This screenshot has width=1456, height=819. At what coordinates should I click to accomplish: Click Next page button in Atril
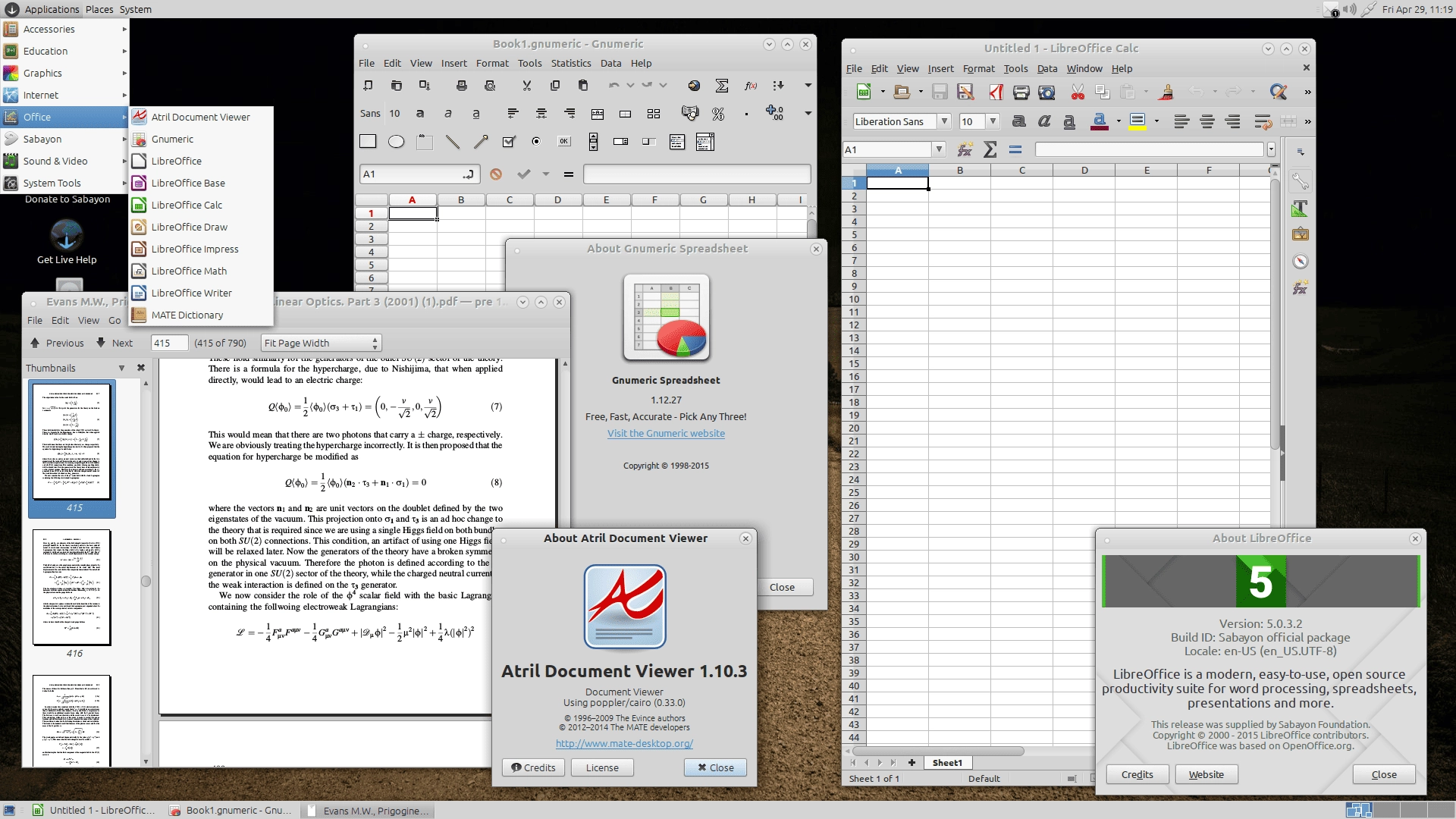coord(114,344)
